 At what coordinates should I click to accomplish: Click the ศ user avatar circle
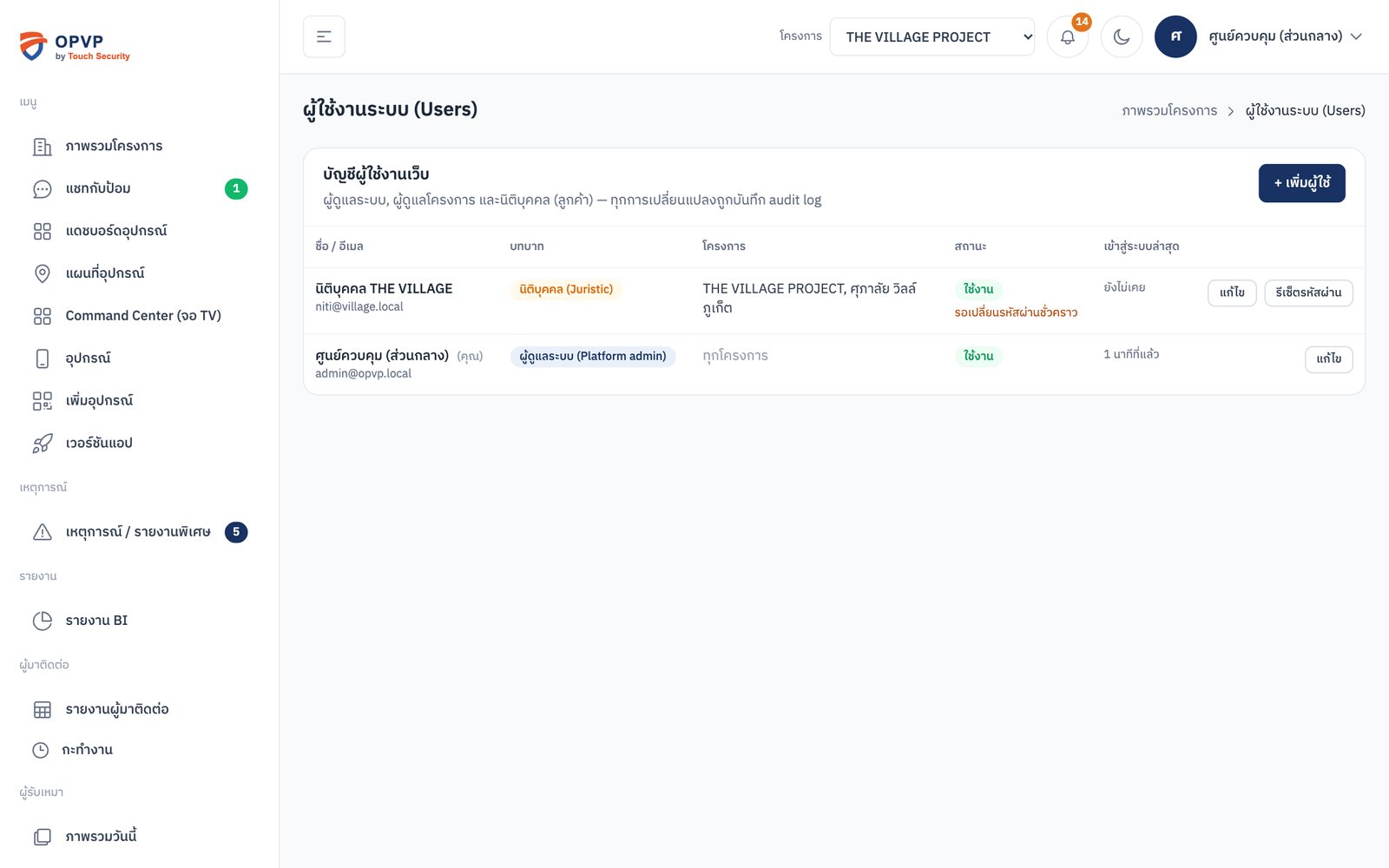[1175, 36]
